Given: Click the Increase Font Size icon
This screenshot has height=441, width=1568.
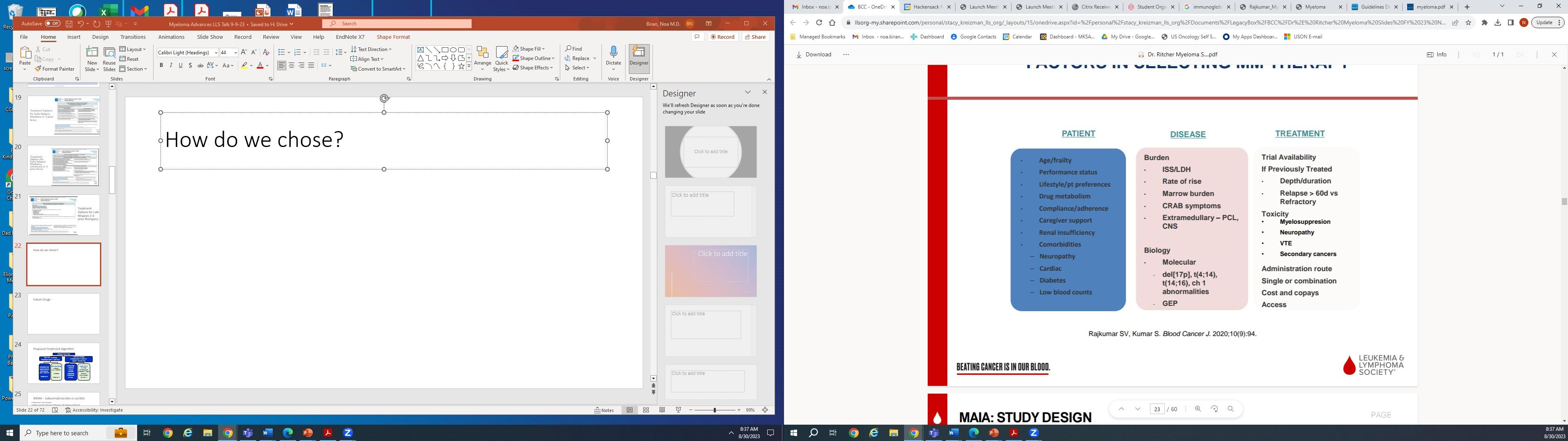Looking at the screenshot, I should click(243, 52).
